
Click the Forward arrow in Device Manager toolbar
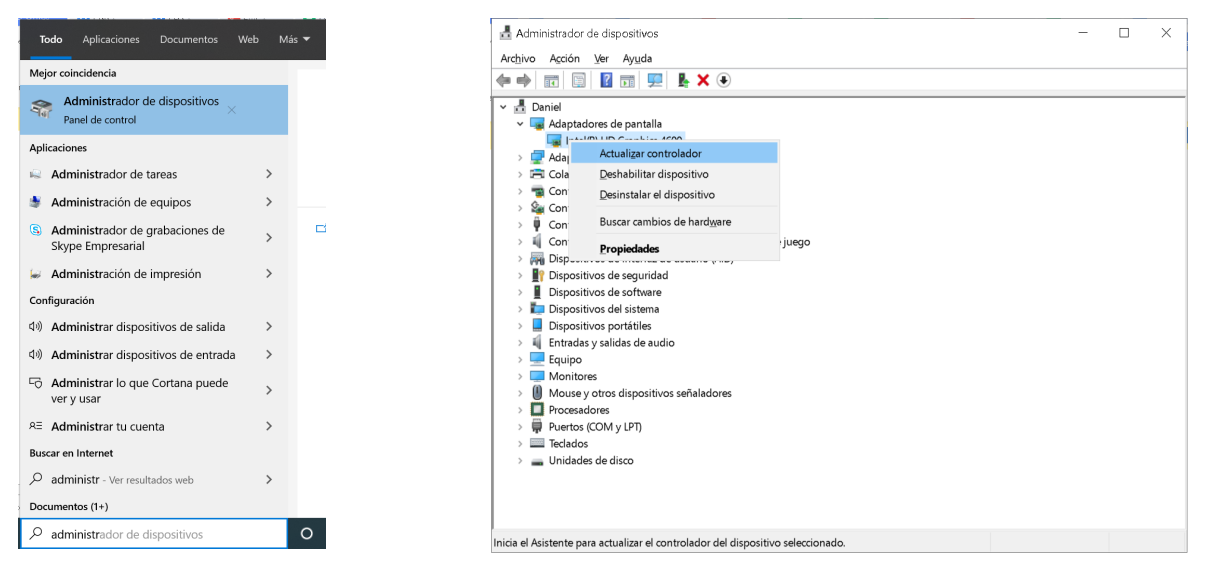click(x=523, y=80)
